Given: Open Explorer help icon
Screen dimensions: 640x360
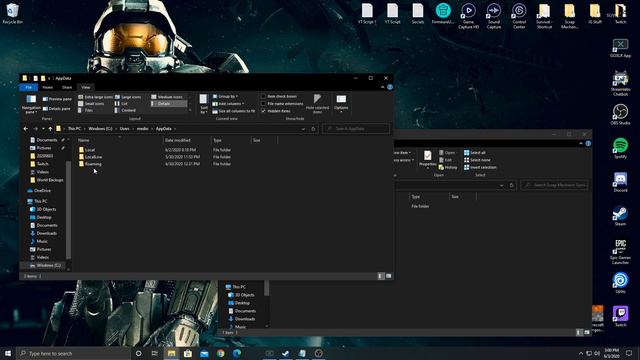Looking at the screenshot, I should (x=390, y=87).
